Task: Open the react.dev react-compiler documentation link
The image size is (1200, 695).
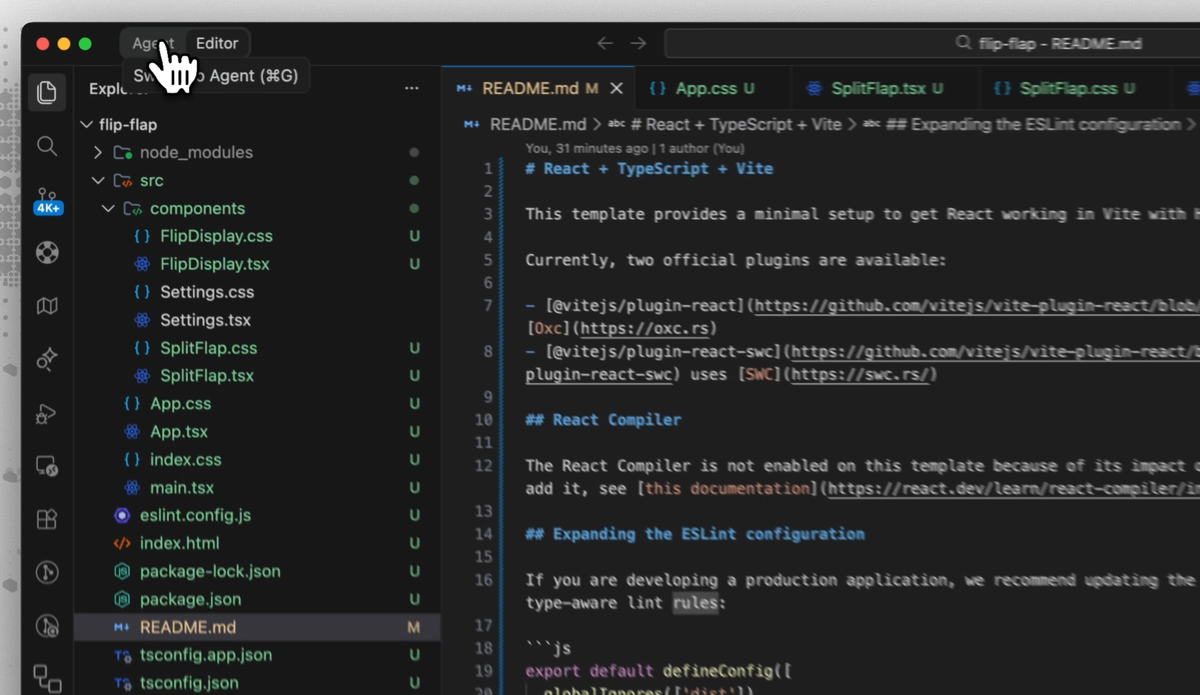Action: pyautogui.click(x=1014, y=489)
